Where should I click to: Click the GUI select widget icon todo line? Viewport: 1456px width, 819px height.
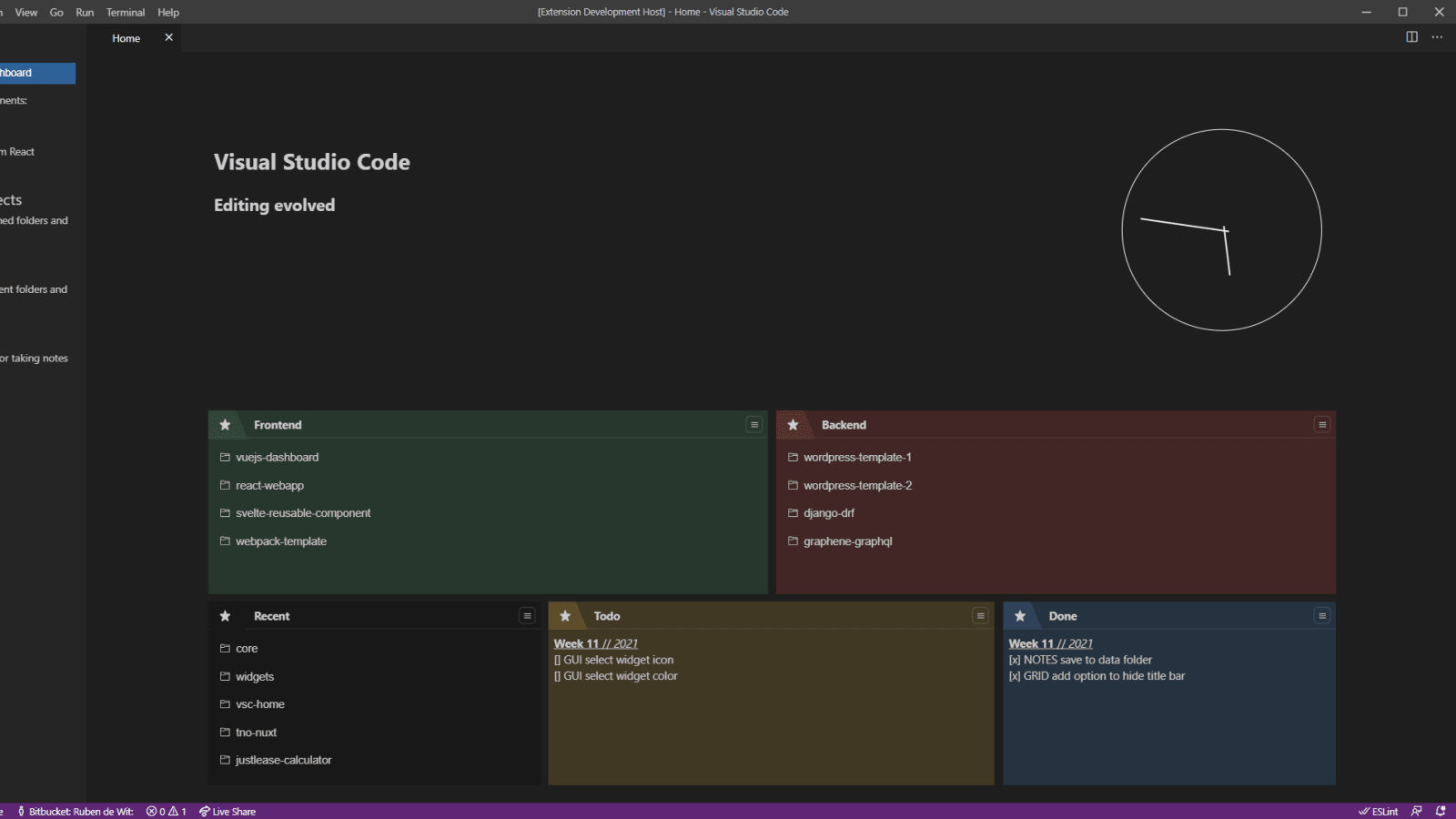(x=614, y=660)
